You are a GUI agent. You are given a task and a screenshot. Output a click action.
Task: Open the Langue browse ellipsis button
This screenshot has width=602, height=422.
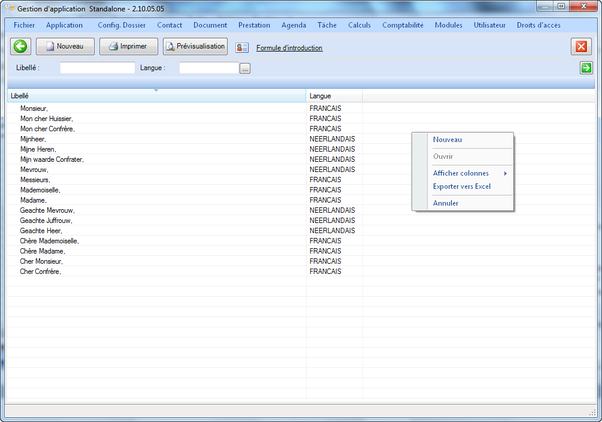(244, 68)
